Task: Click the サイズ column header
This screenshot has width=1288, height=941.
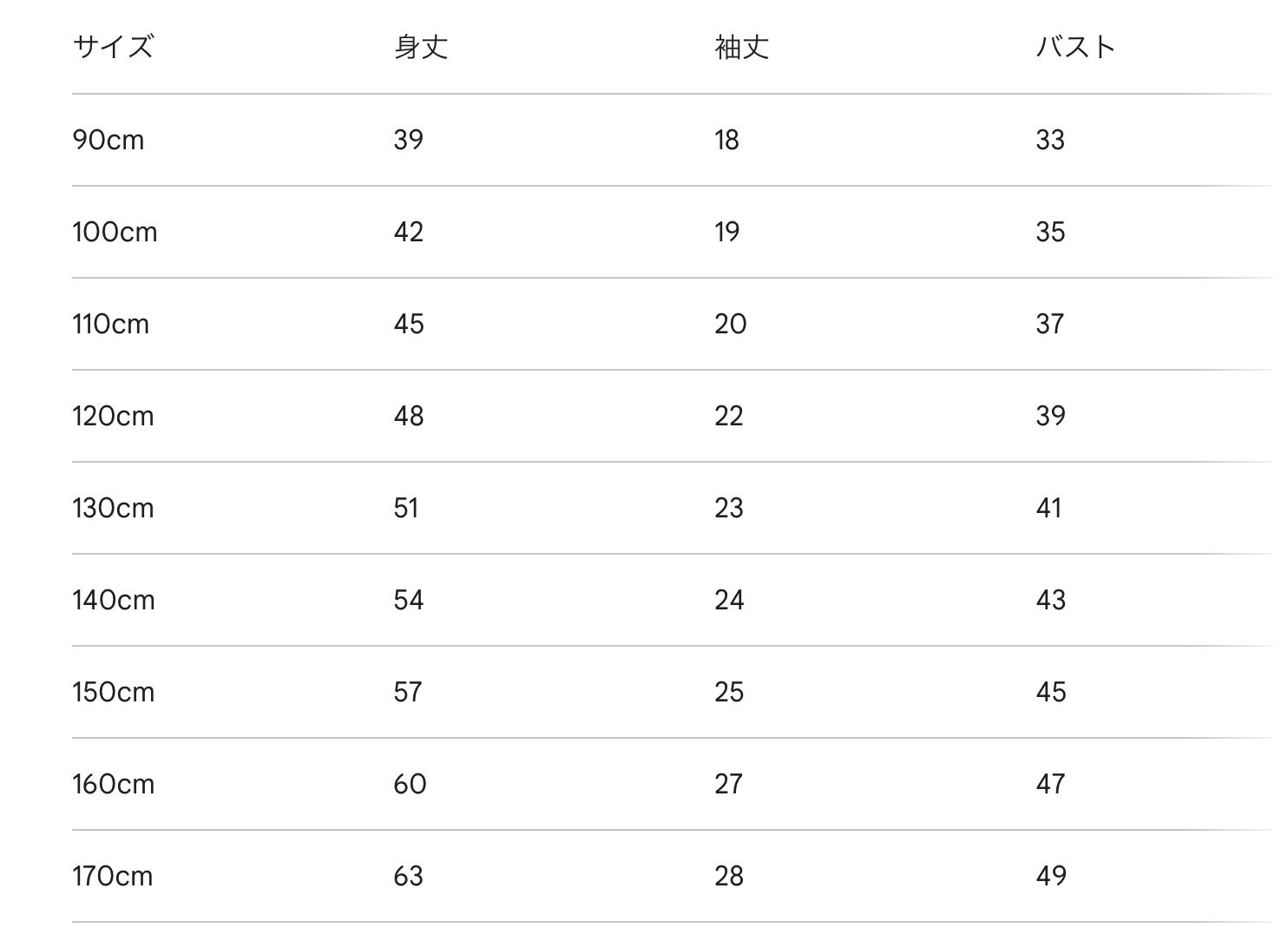Action: pos(113,46)
